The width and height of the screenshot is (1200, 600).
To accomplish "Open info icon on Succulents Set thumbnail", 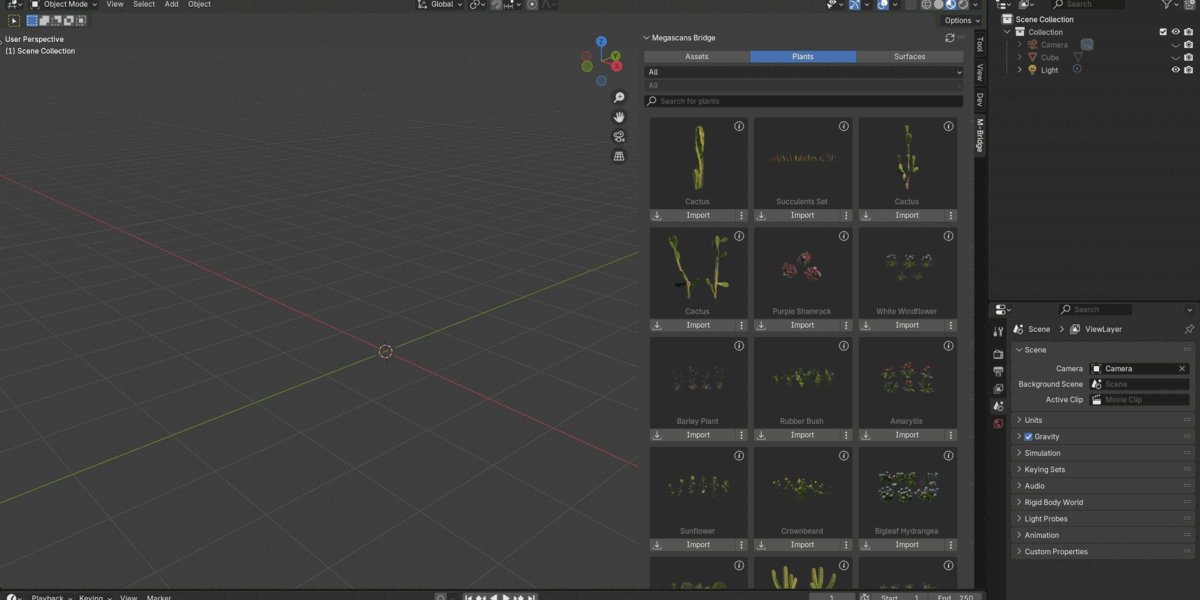I will (x=843, y=126).
